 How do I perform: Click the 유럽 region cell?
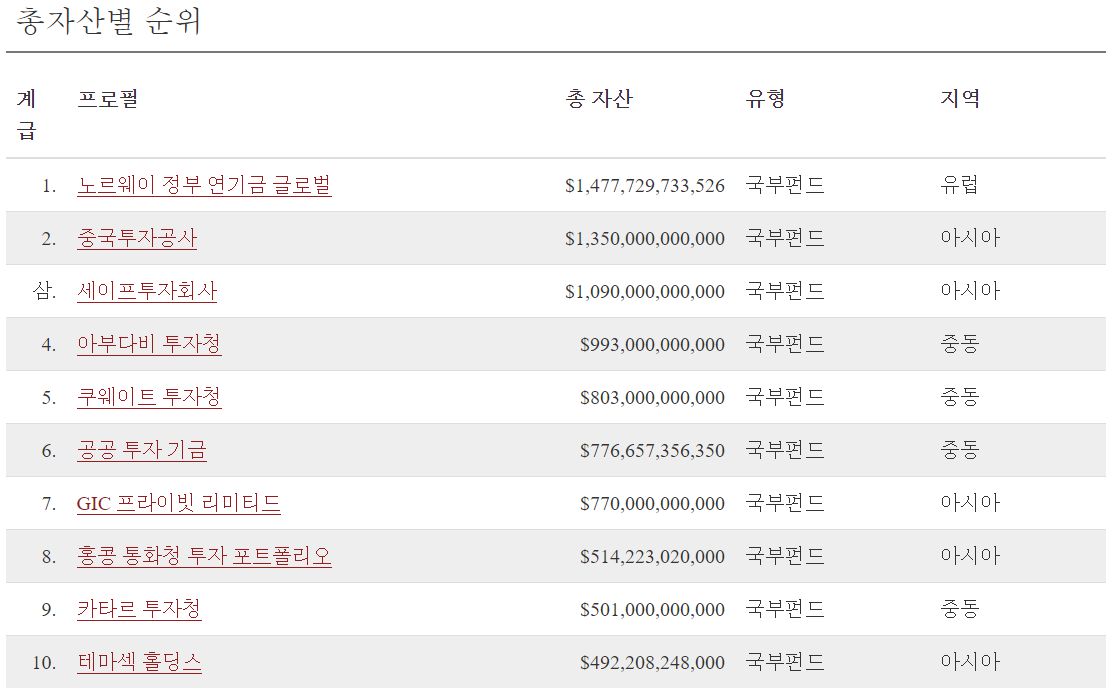click(x=959, y=185)
